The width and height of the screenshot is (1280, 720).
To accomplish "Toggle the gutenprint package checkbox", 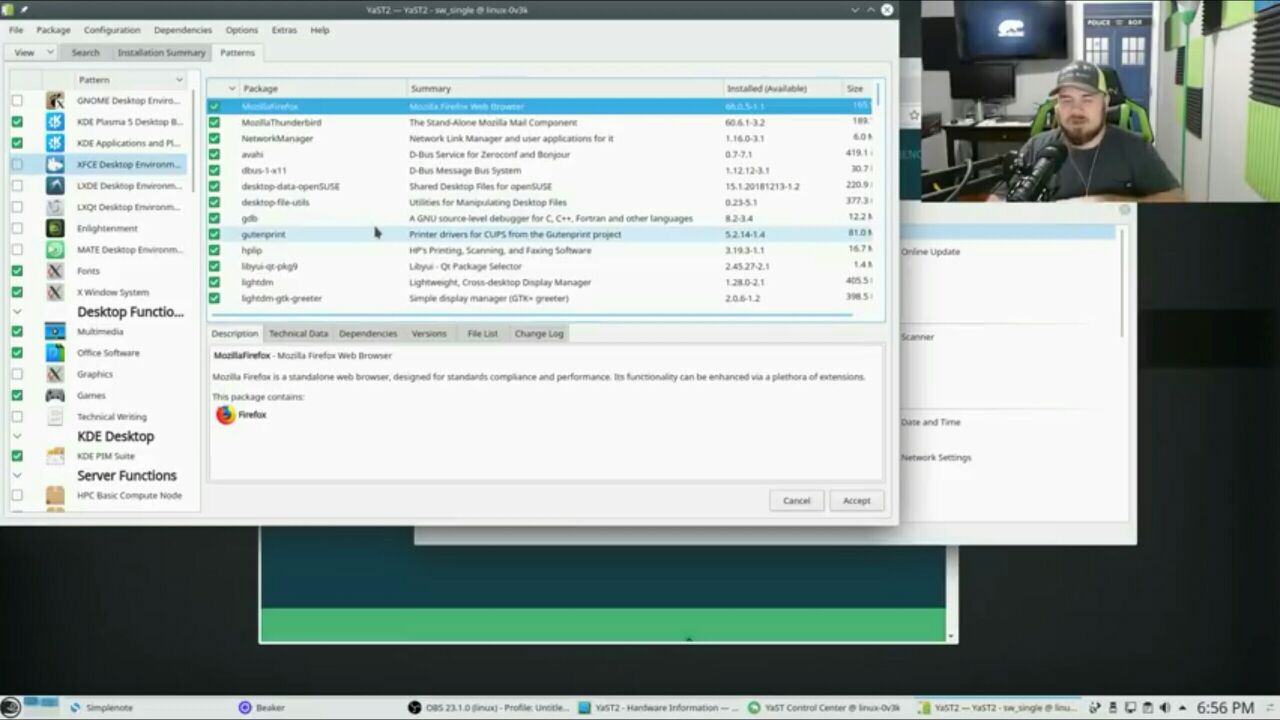I will (214, 234).
